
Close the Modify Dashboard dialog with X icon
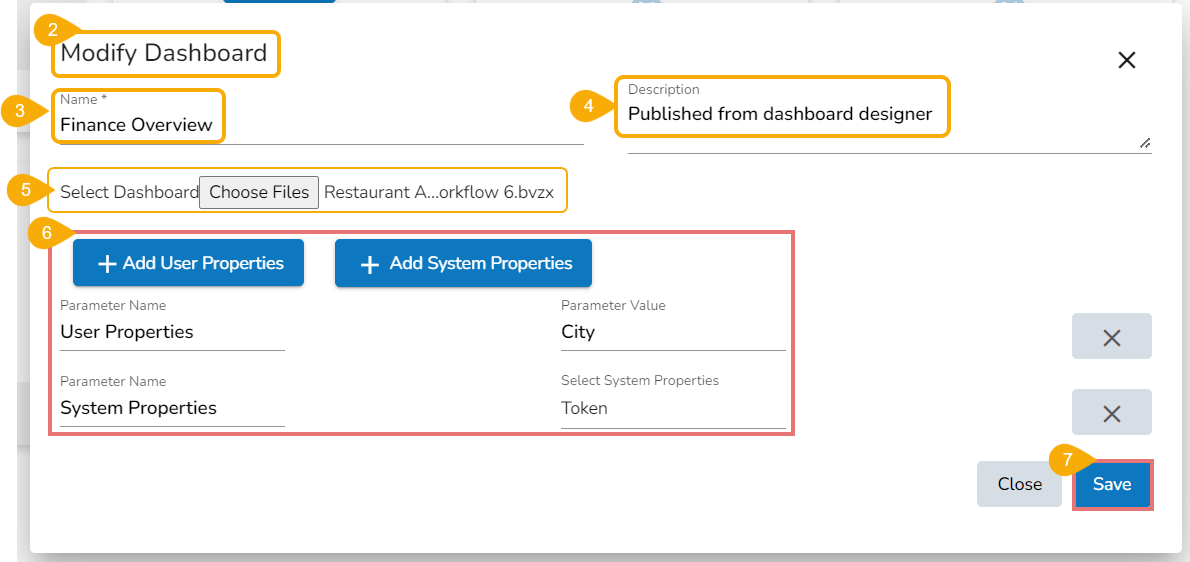(x=1126, y=60)
